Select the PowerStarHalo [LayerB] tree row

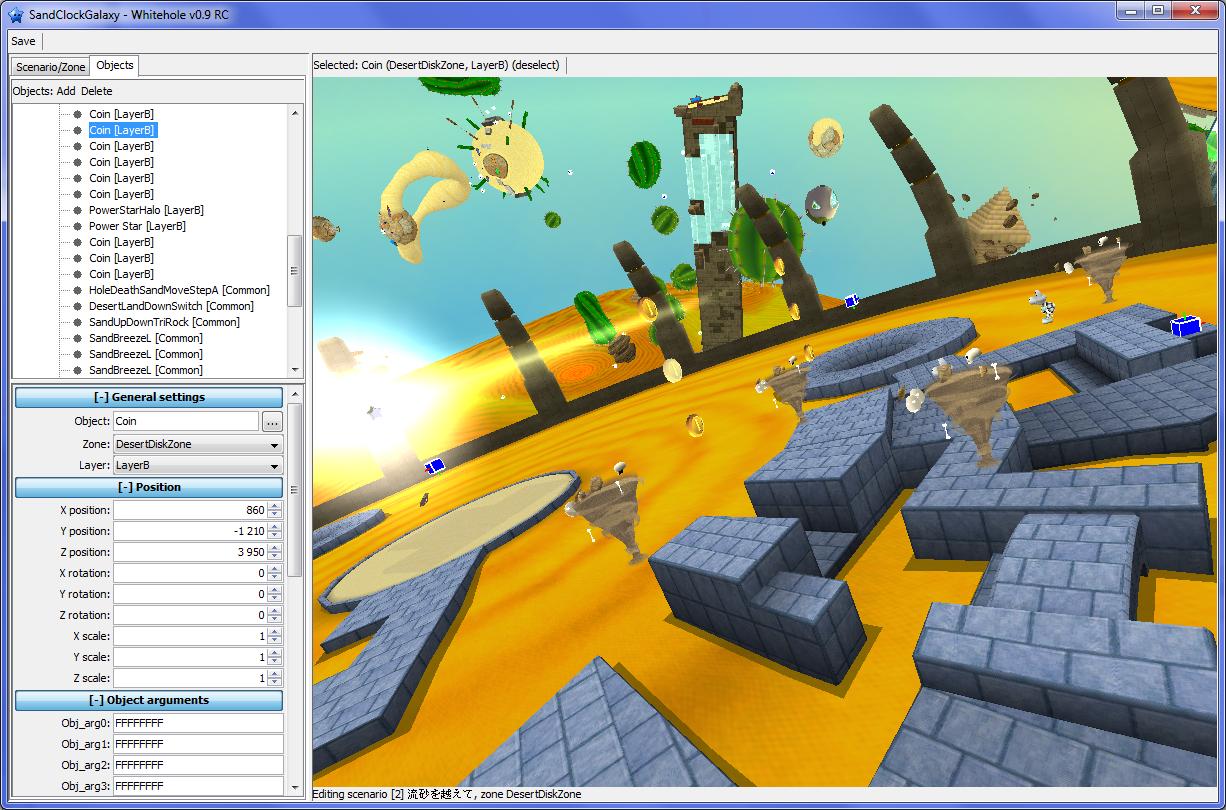click(x=146, y=210)
